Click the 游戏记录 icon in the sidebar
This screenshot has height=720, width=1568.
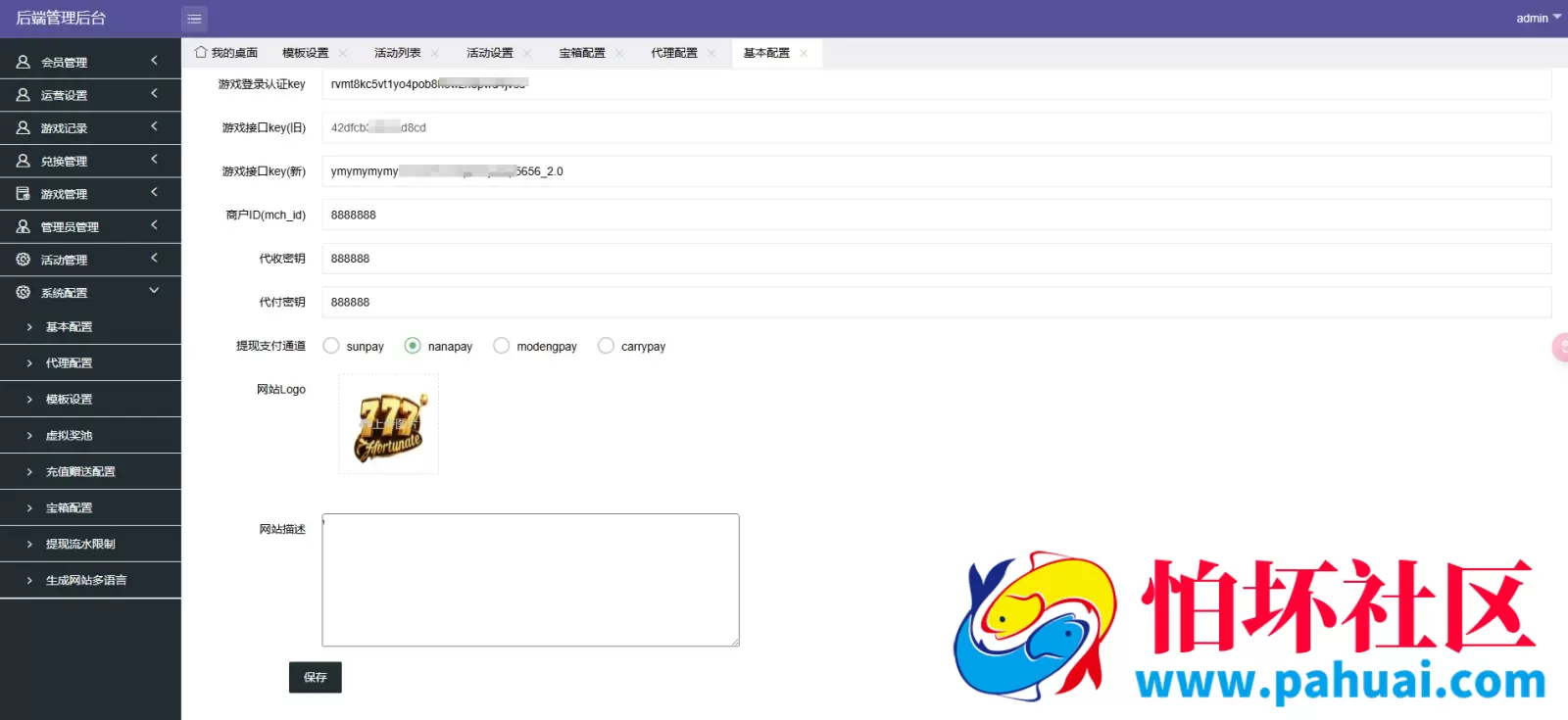(24, 127)
